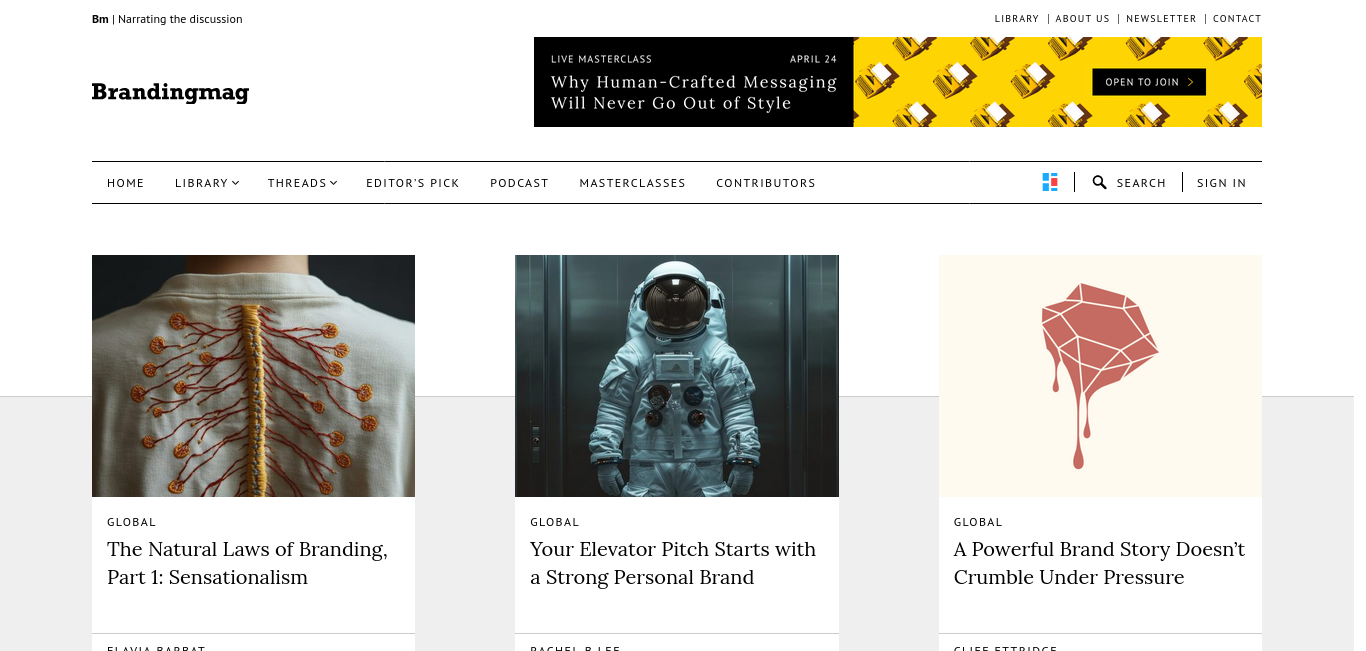The image size is (1366, 651).
Task: Expand the Threads dropdown menu
Action: click(302, 183)
